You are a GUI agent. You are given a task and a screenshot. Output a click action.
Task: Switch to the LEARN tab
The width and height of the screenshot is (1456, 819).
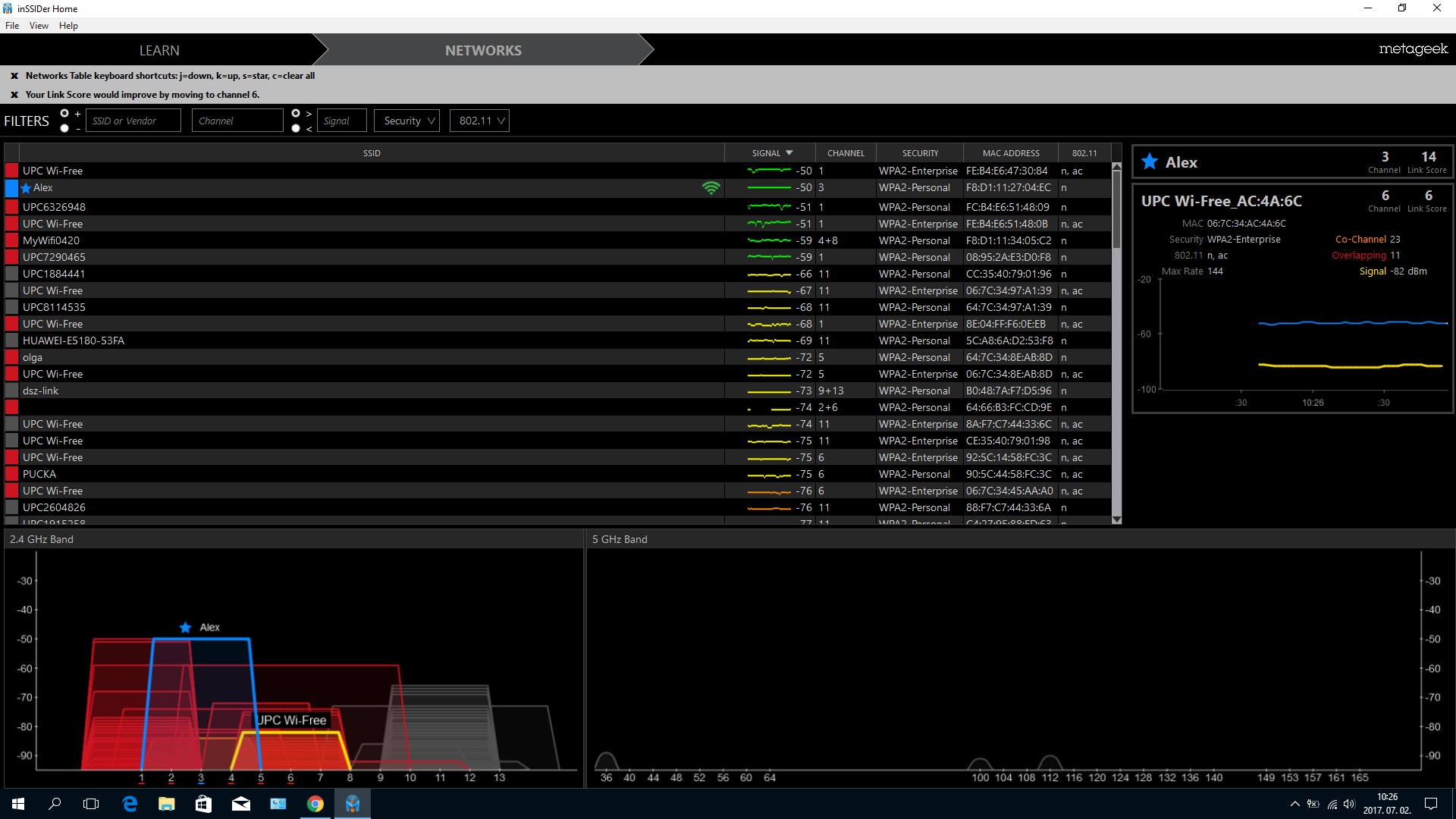pos(159,50)
